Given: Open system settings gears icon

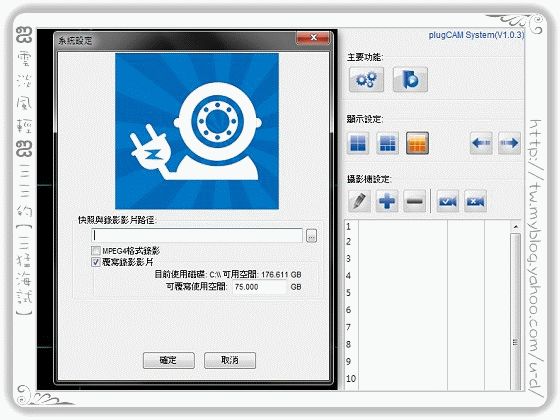Looking at the screenshot, I should point(366,79).
